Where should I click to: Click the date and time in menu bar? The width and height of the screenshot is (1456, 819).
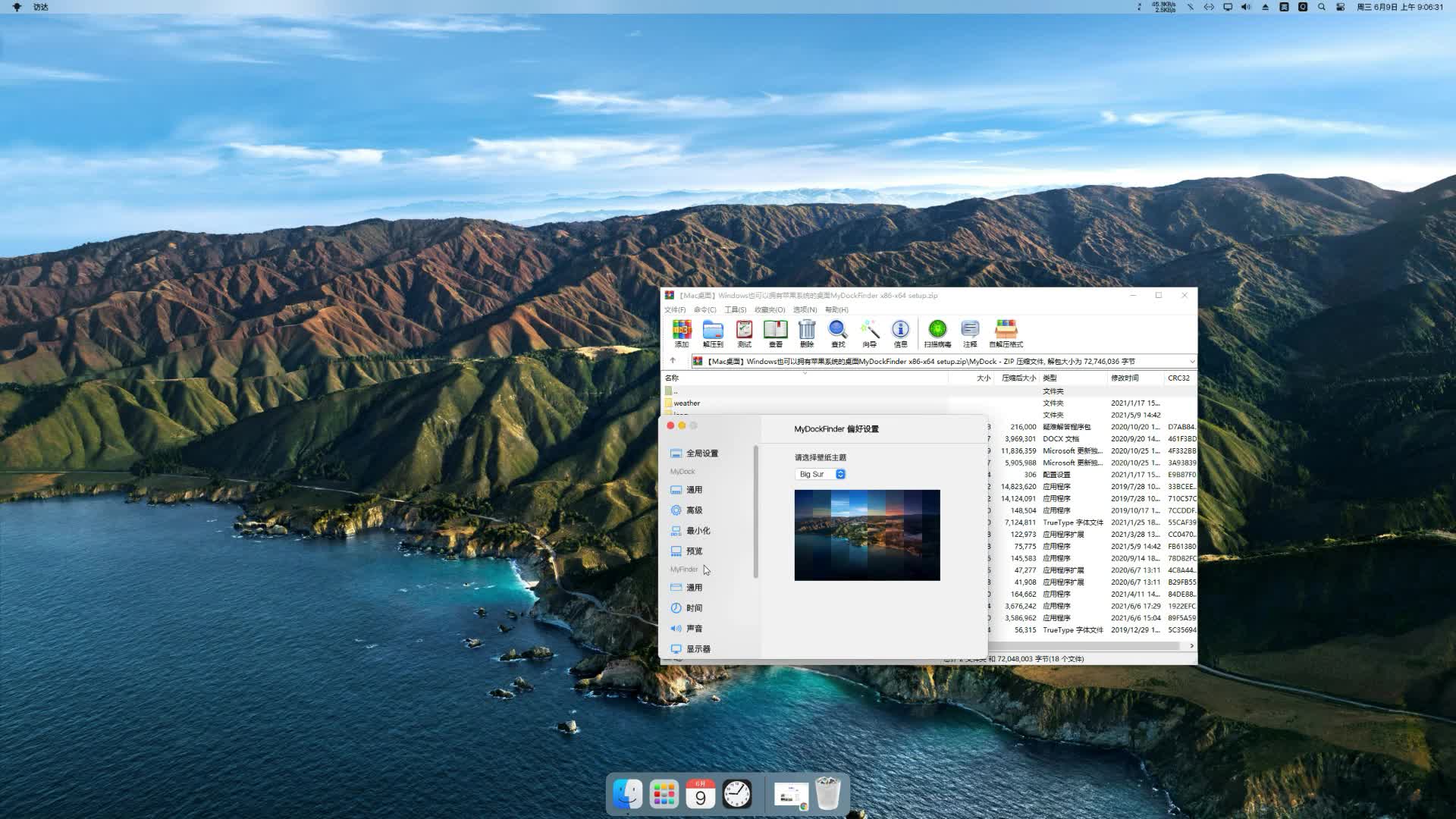[1399, 7]
